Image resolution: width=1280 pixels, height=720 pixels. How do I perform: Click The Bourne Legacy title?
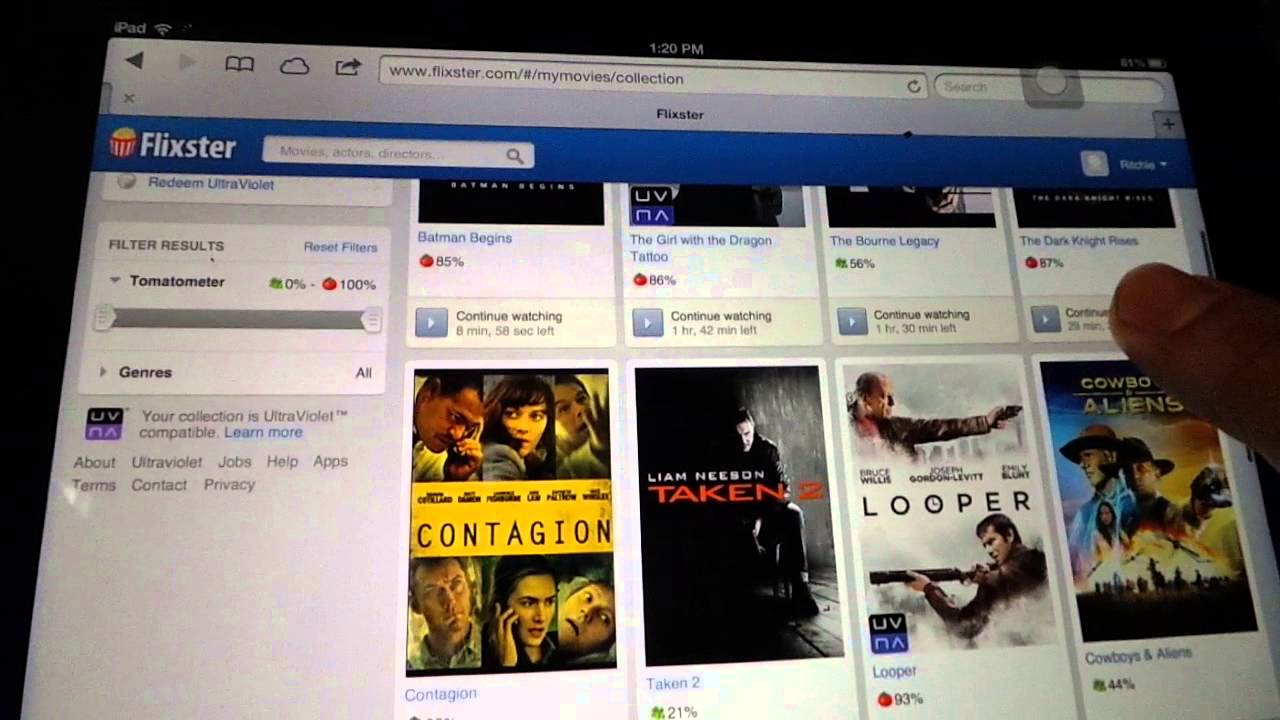click(x=884, y=241)
